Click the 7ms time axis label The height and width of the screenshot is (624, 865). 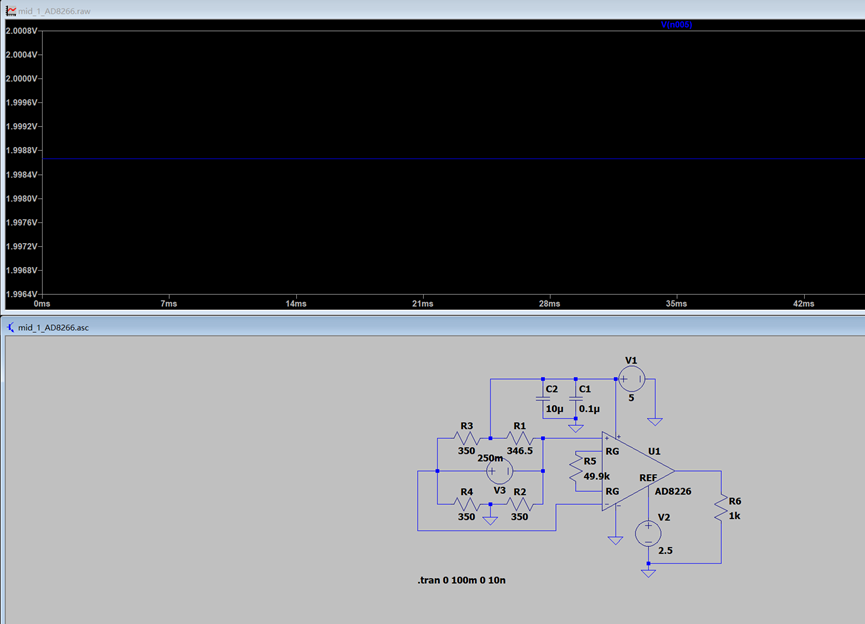(169, 303)
